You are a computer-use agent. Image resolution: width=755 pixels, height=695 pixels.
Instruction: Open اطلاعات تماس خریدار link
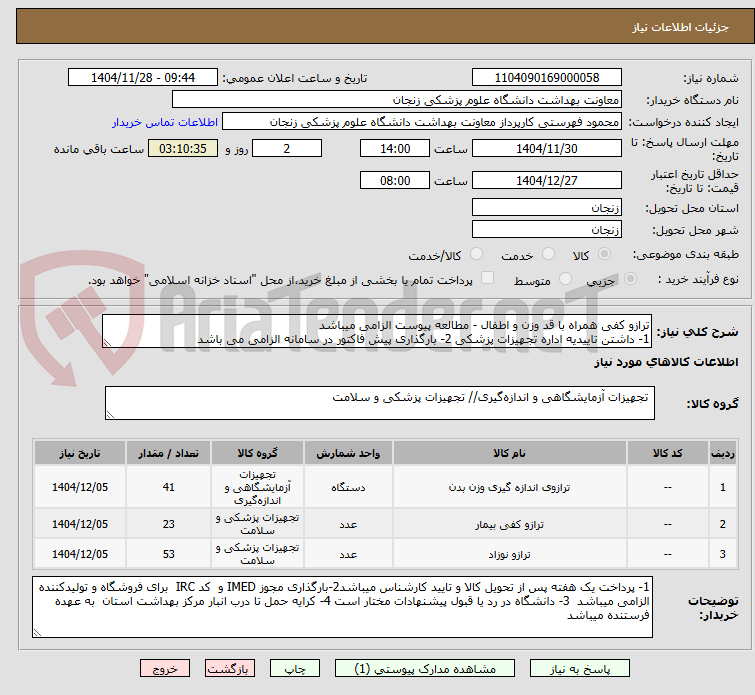[165, 122]
